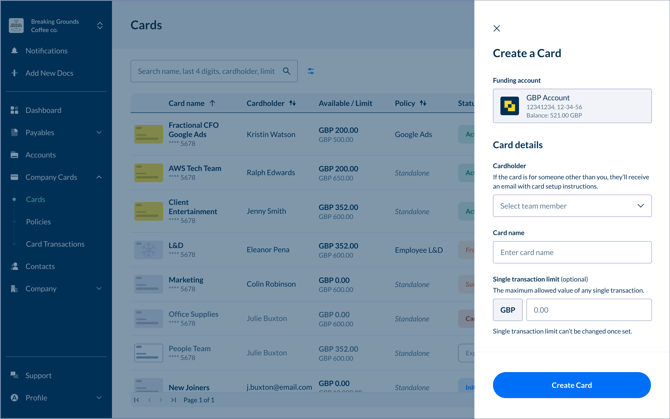Viewport: 670px width, 419px height.
Task: Sort by Policy column arrows
Action: coord(423,103)
